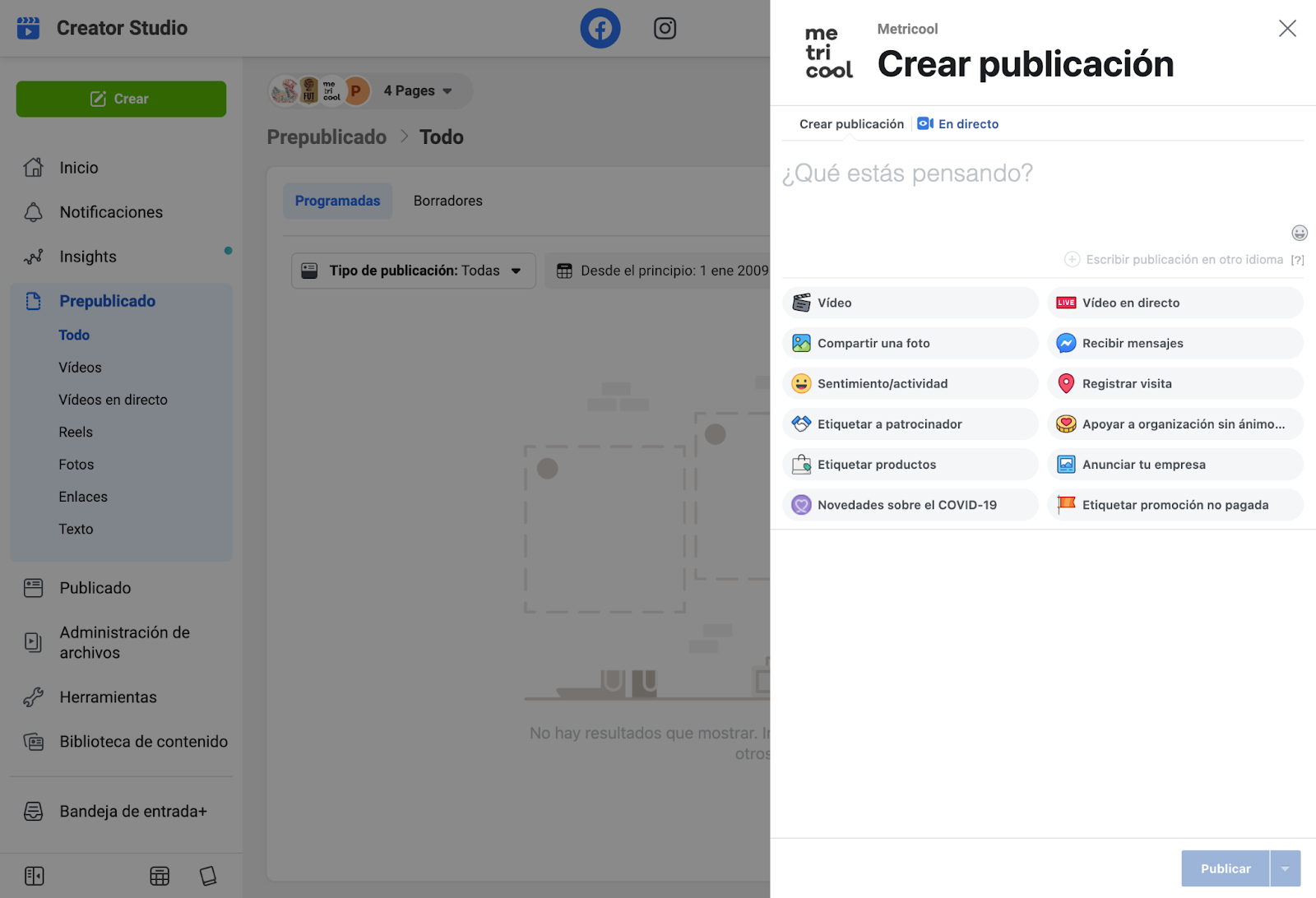
Task: Open the Tipo de publicación filter
Action: tap(412, 270)
